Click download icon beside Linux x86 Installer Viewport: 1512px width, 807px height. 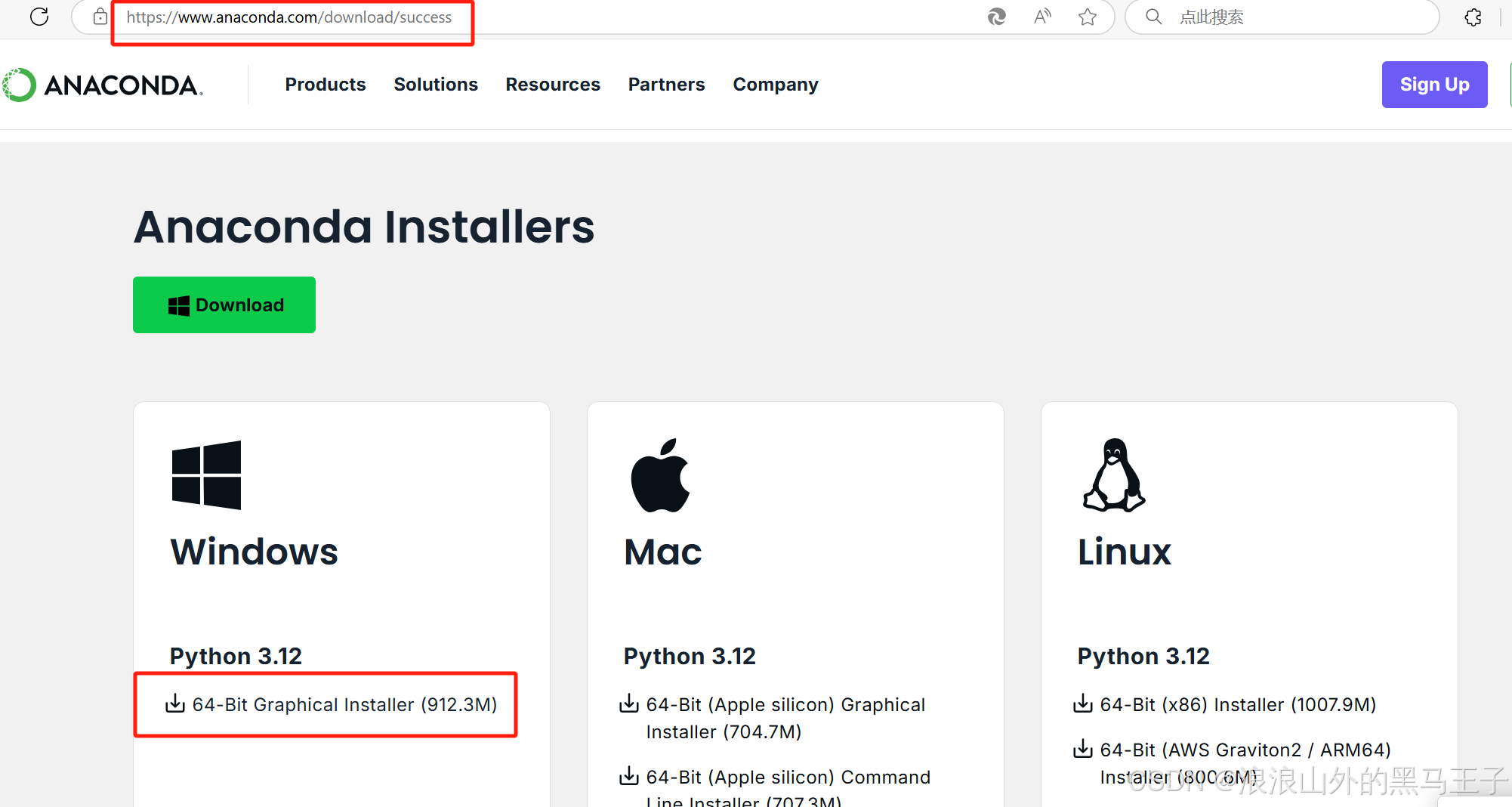tap(1083, 703)
